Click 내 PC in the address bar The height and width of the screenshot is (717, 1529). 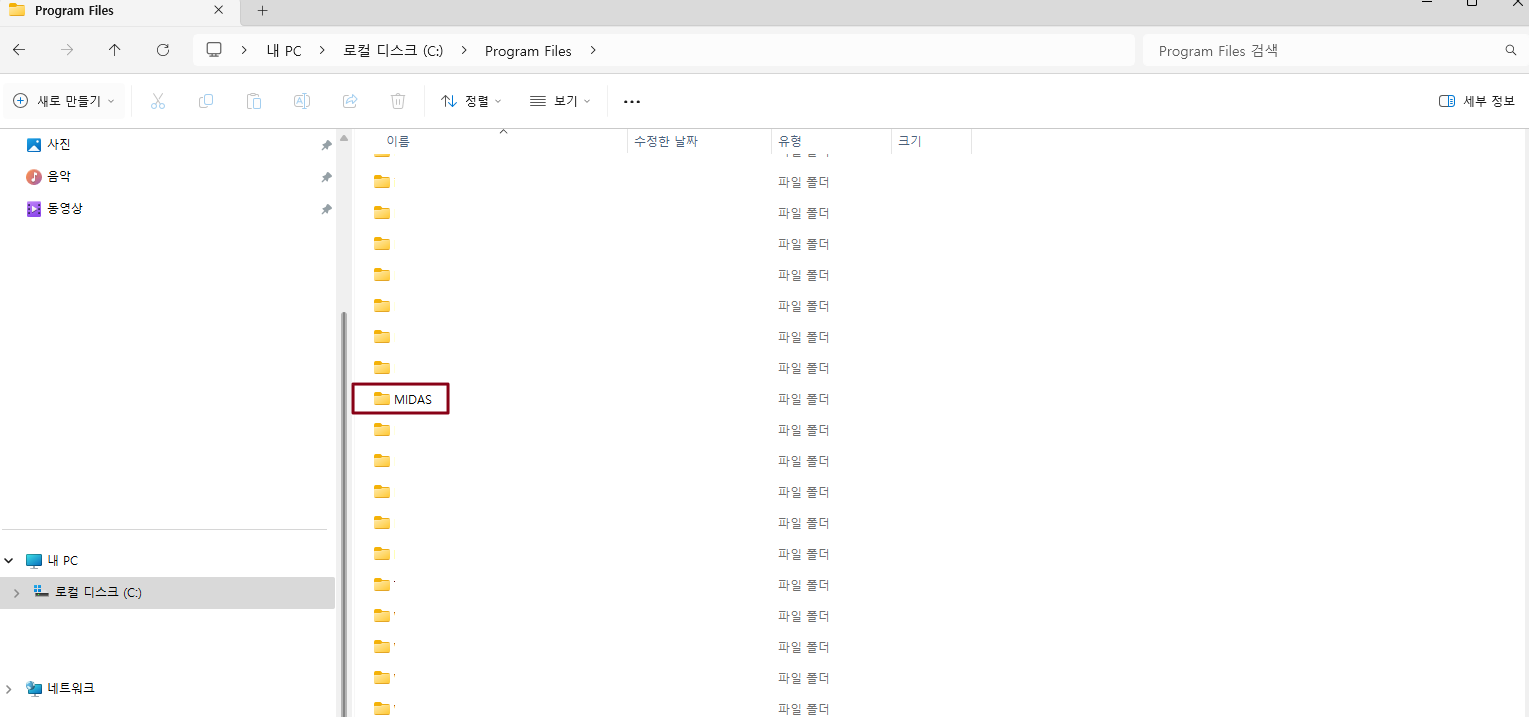pyautogui.click(x=284, y=51)
